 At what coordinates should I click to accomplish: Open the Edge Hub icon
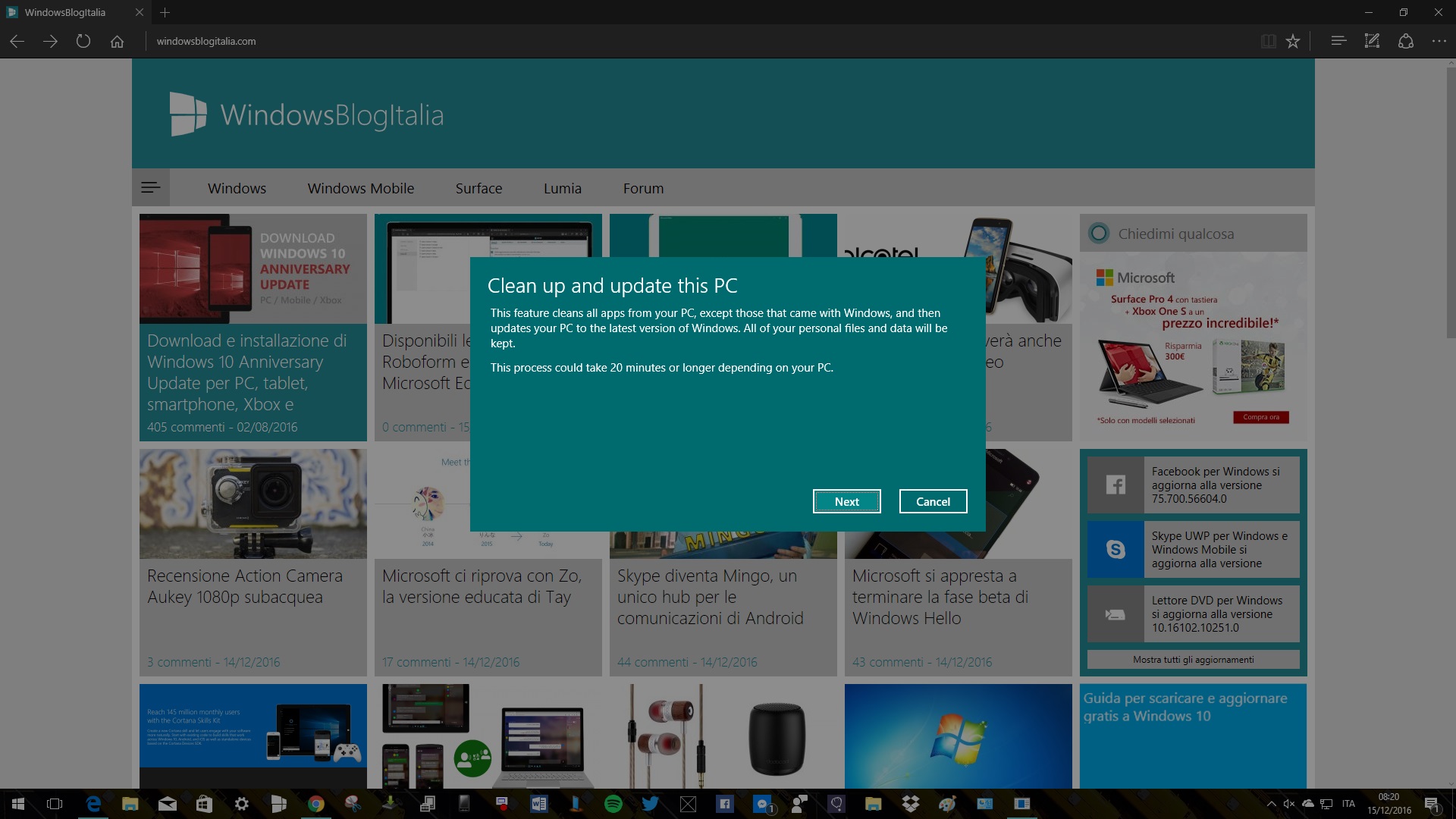tap(1338, 41)
